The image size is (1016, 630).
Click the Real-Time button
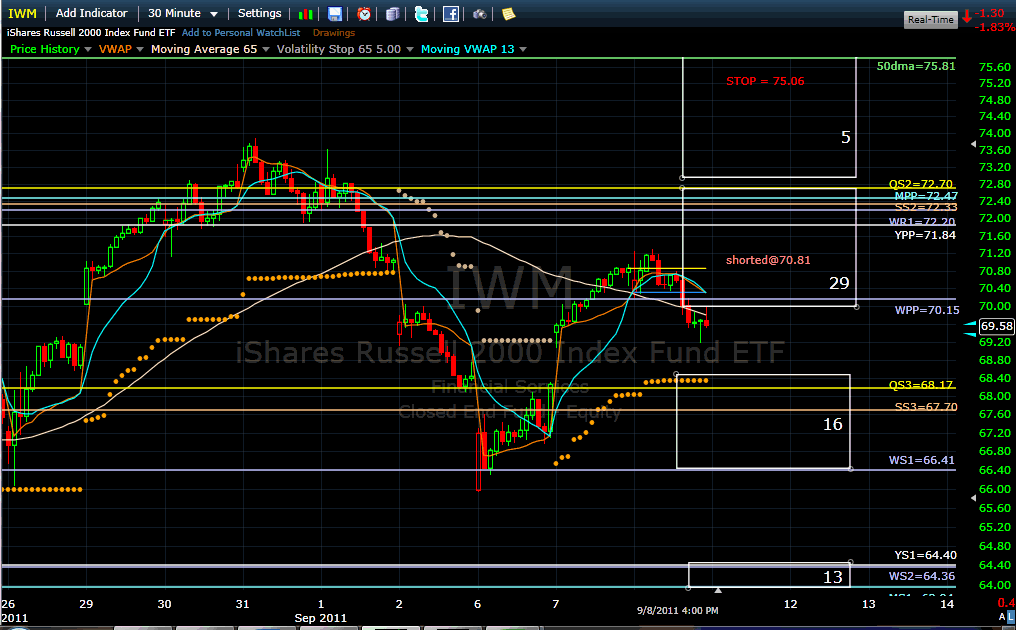(930, 19)
